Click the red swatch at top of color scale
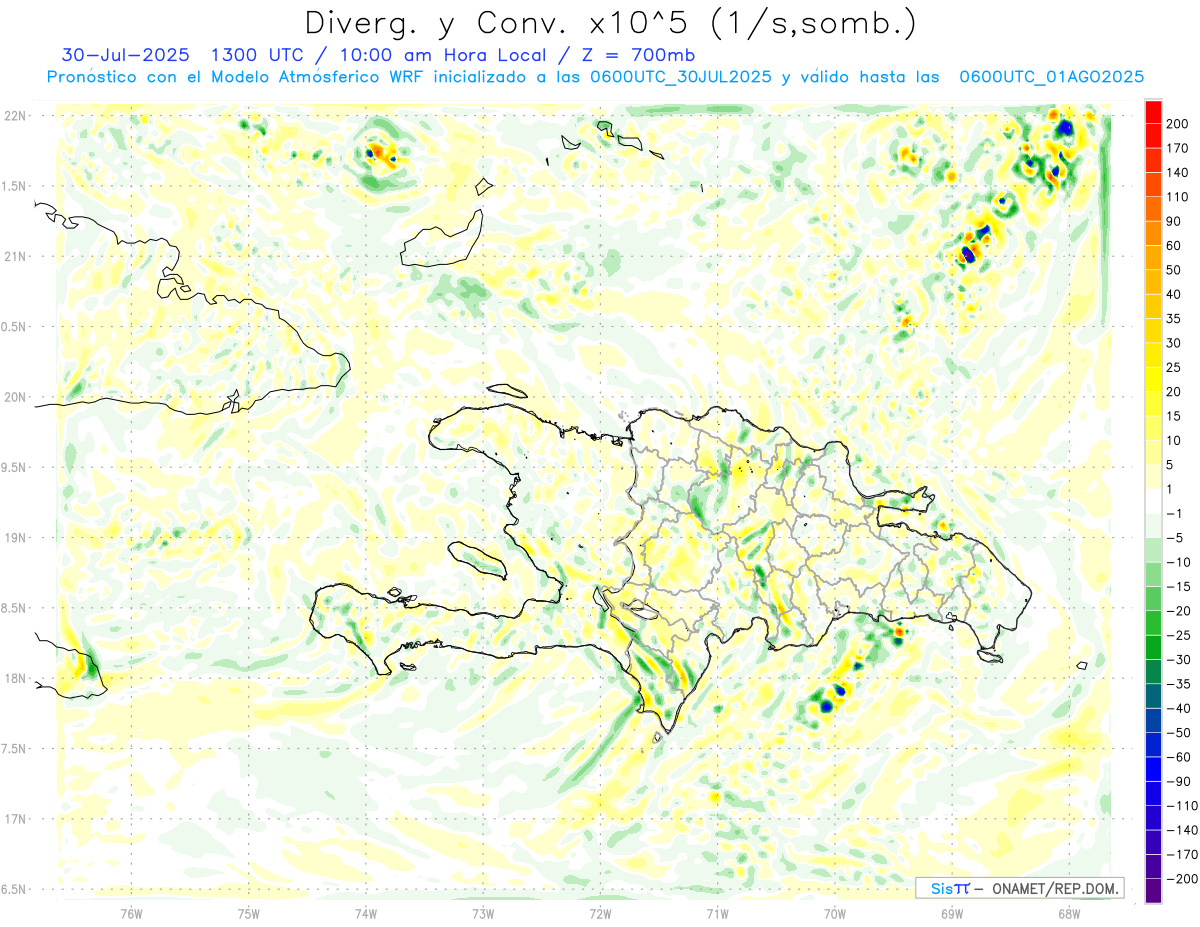The image size is (1200, 927). tap(1153, 112)
